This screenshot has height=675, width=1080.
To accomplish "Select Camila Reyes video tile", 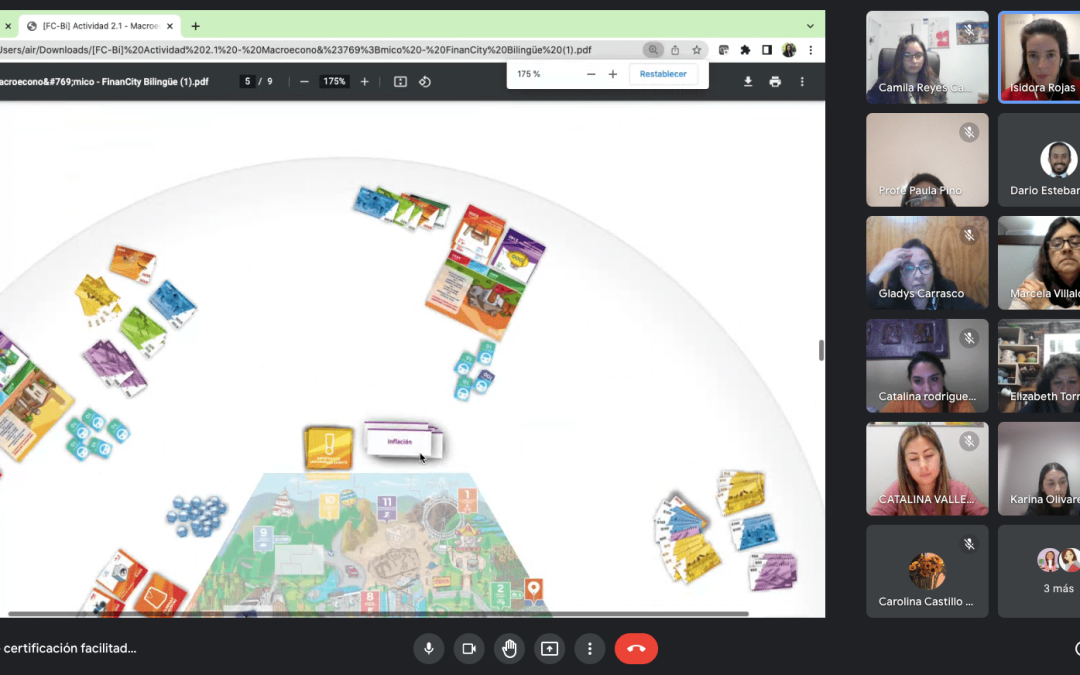I will pyautogui.click(x=927, y=57).
